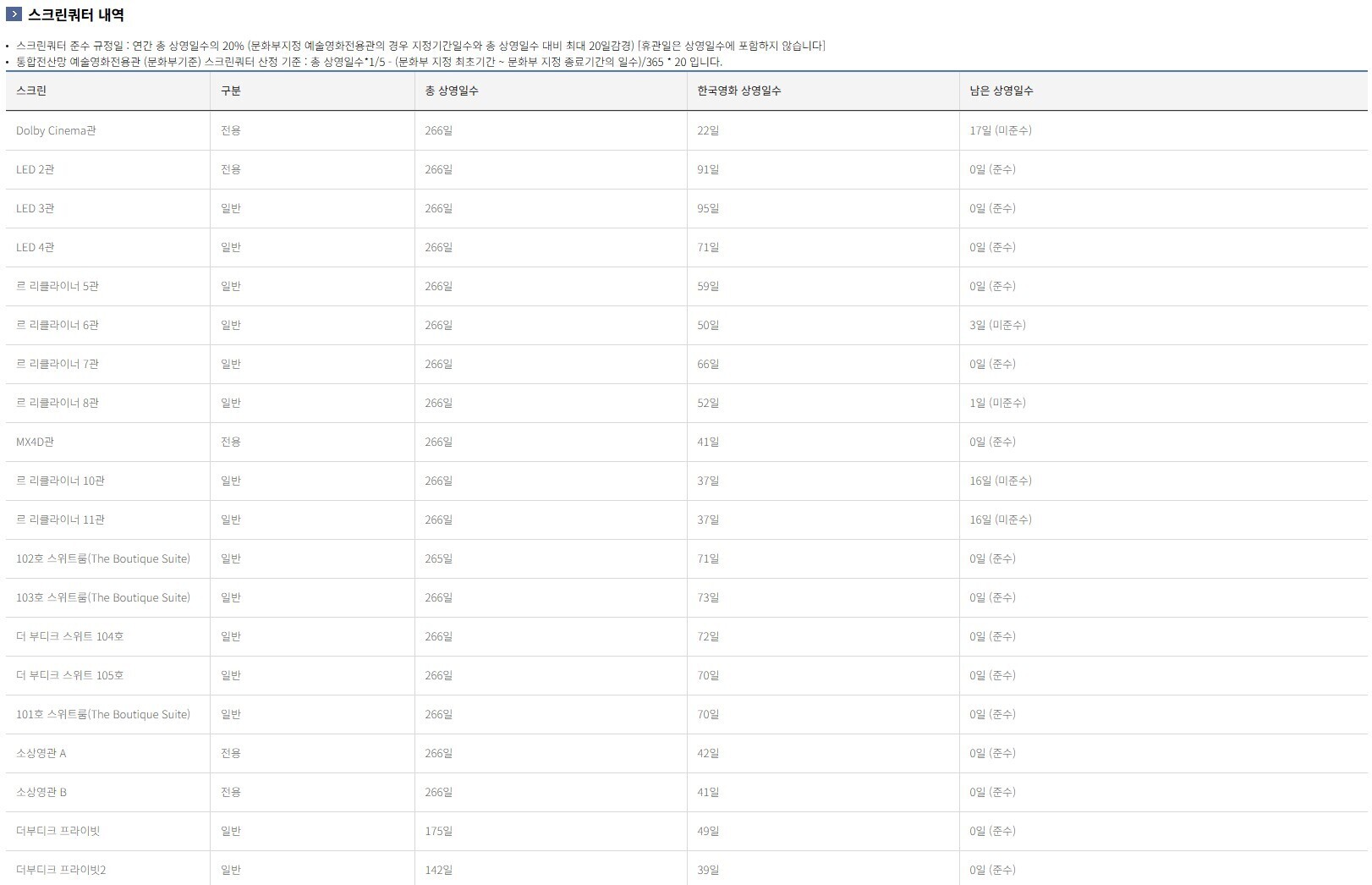The width and height of the screenshot is (1372, 885).
Task: Select the LED 2관 screen name
Action: point(35,169)
